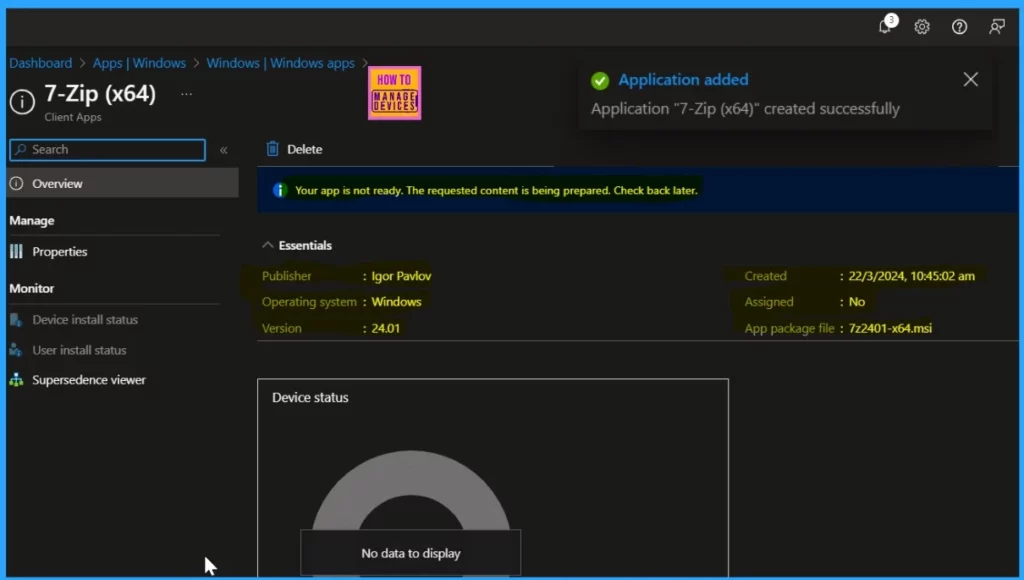Image resolution: width=1024 pixels, height=580 pixels.
Task: Click the No data to display tooltip
Action: (x=411, y=553)
